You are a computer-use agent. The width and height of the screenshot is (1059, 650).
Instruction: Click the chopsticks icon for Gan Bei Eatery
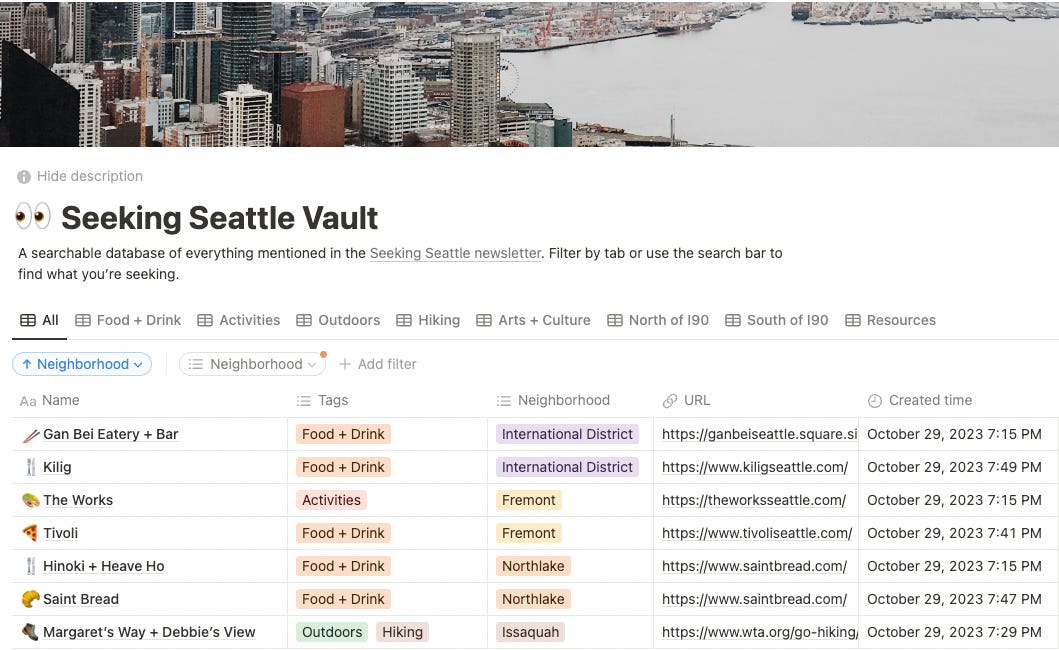pyautogui.click(x=30, y=435)
